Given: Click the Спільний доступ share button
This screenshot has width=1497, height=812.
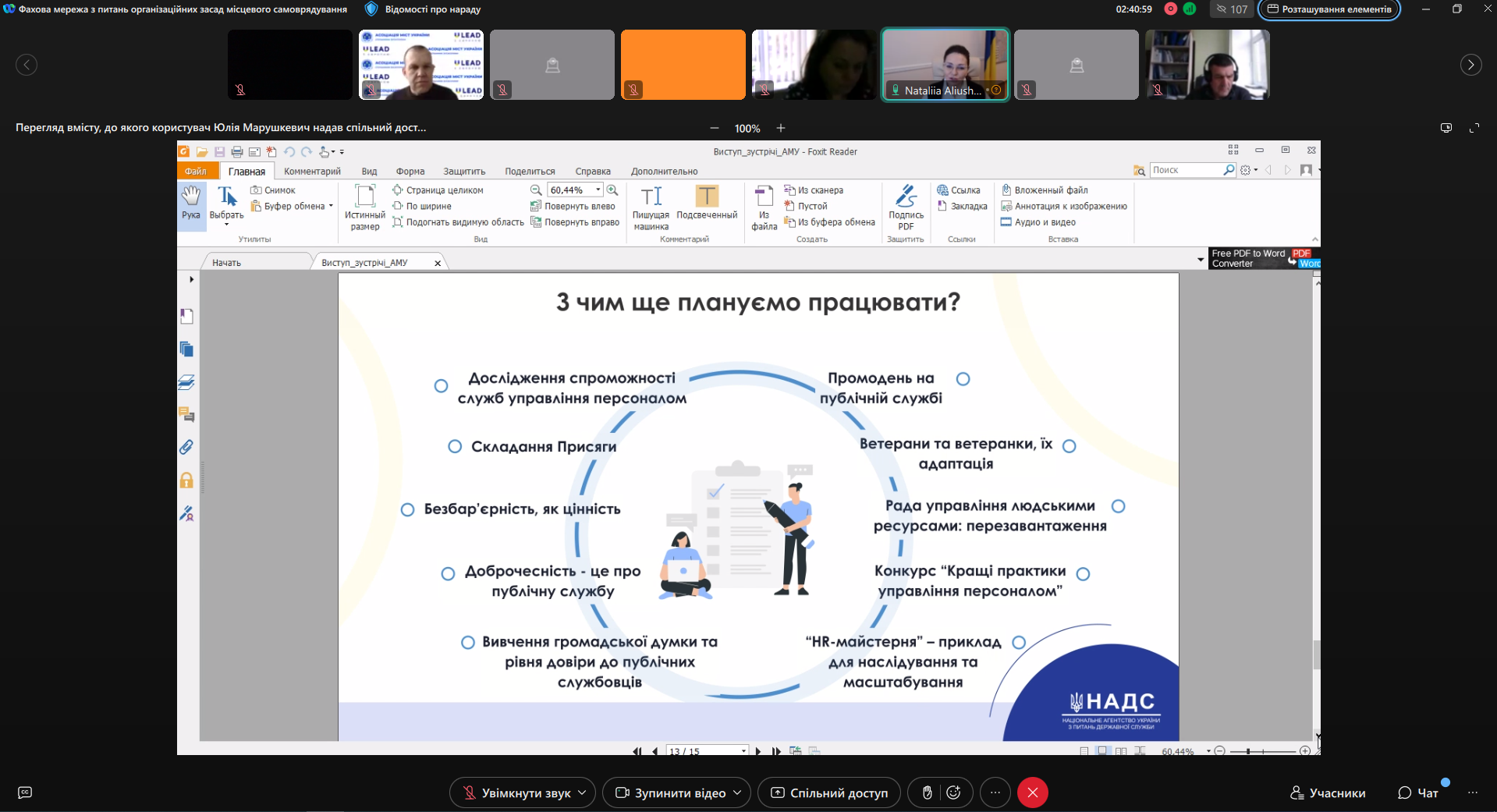Looking at the screenshot, I should [828, 792].
